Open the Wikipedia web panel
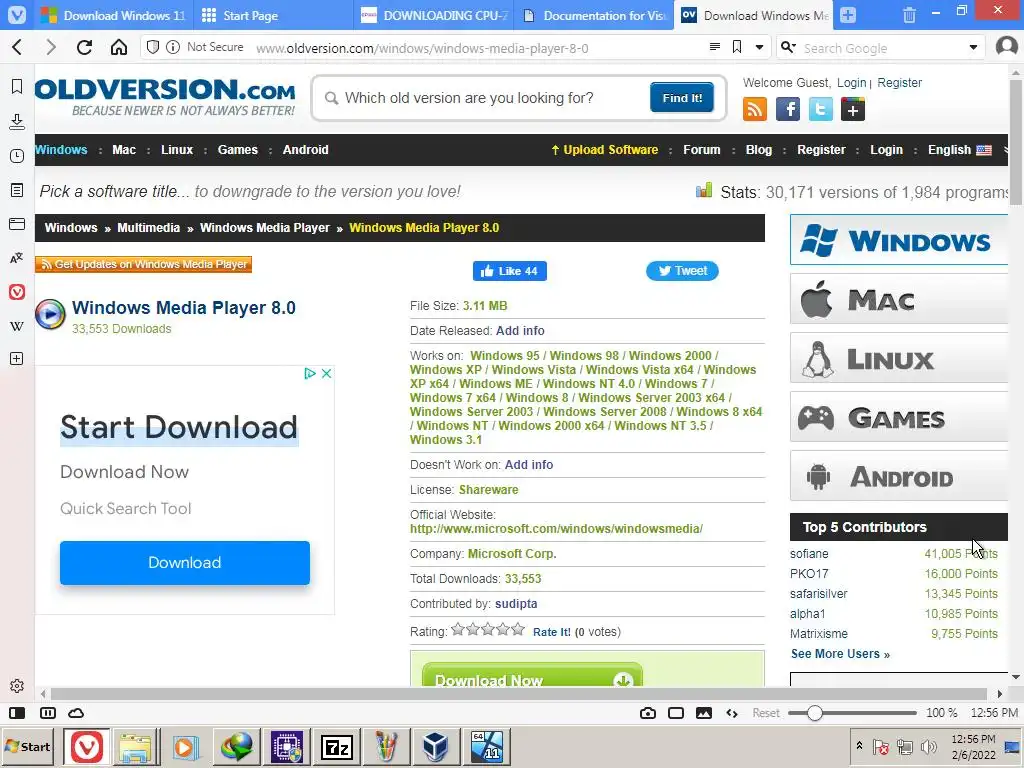Screen dimensions: 1024x768 tap(17, 326)
